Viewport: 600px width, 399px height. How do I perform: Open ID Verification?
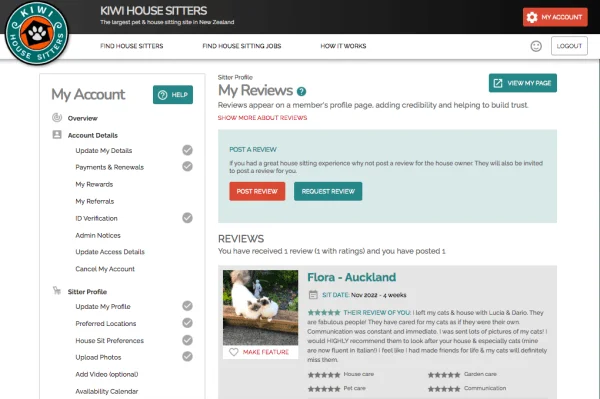point(96,218)
